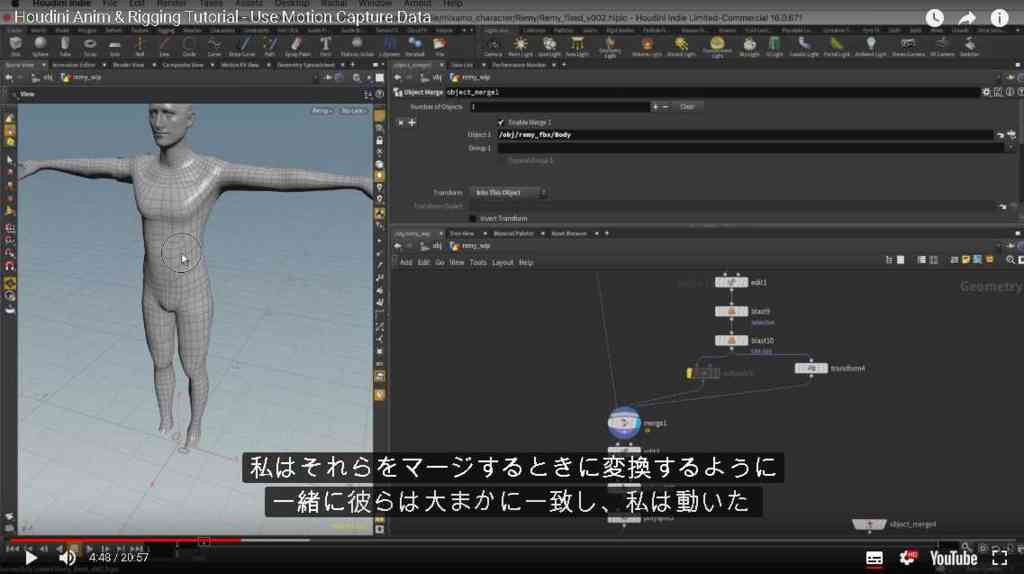This screenshot has width=1024, height=574.
Task: Add a Camera from shelf
Action: pyautogui.click(x=493, y=46)
